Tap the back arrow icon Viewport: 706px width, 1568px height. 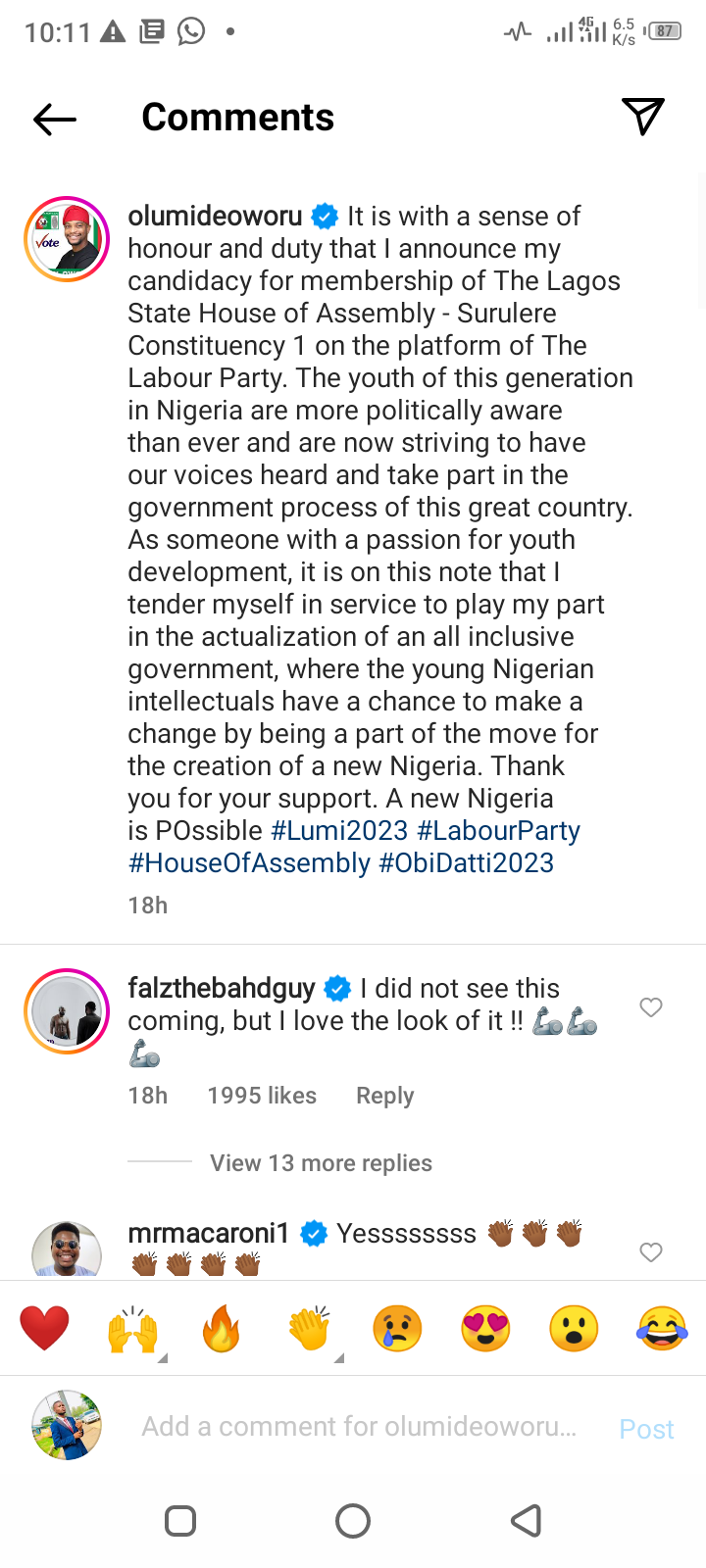tap(55, 120)
